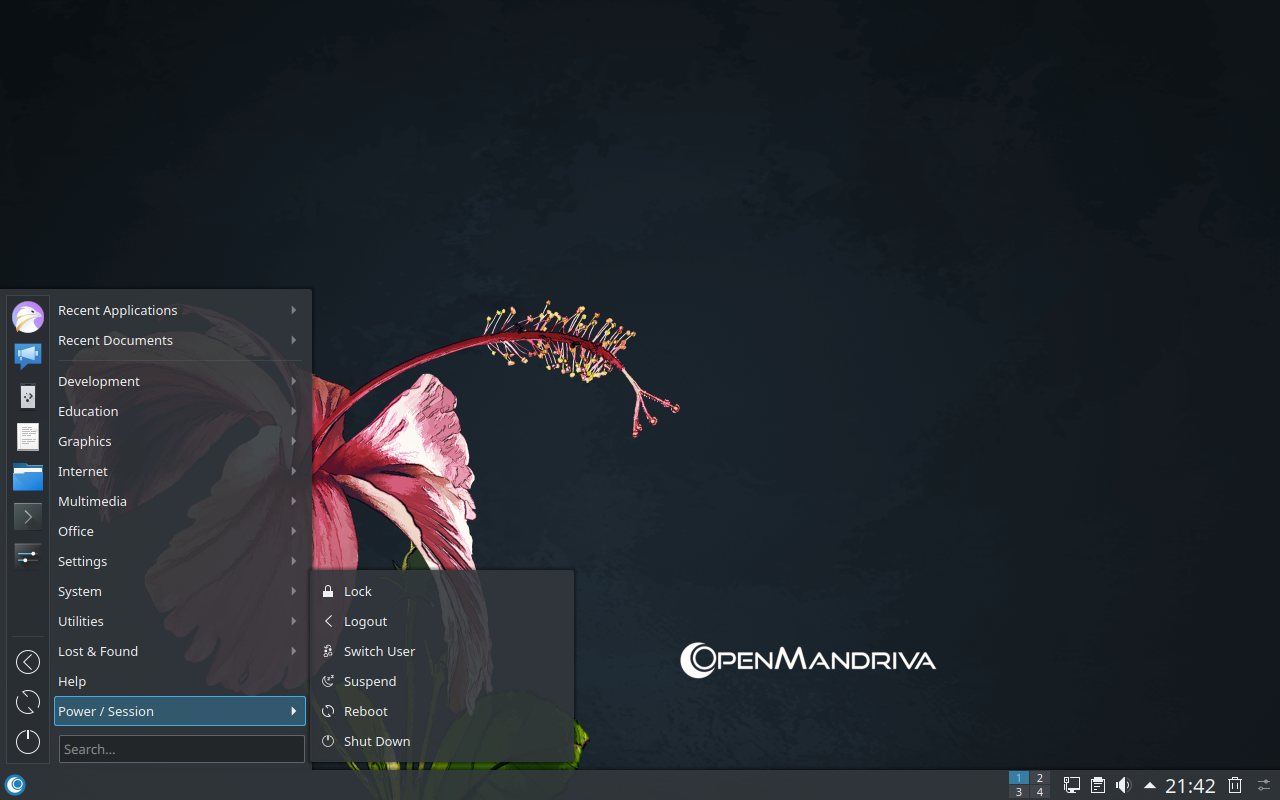Expand the hidden system tray icons arrow

click(x=1150, y=785)
